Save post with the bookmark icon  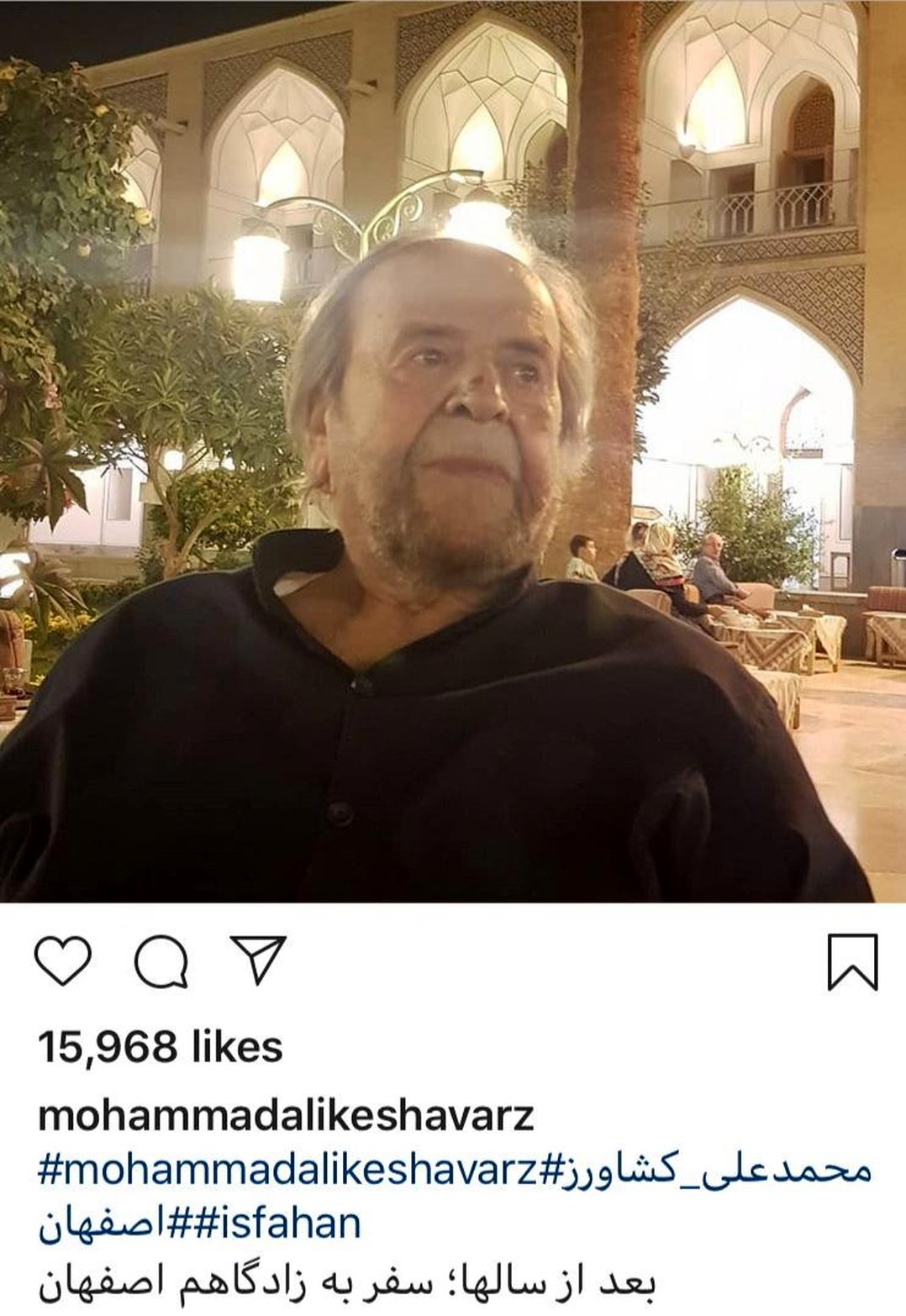click(x=853, y=962)
